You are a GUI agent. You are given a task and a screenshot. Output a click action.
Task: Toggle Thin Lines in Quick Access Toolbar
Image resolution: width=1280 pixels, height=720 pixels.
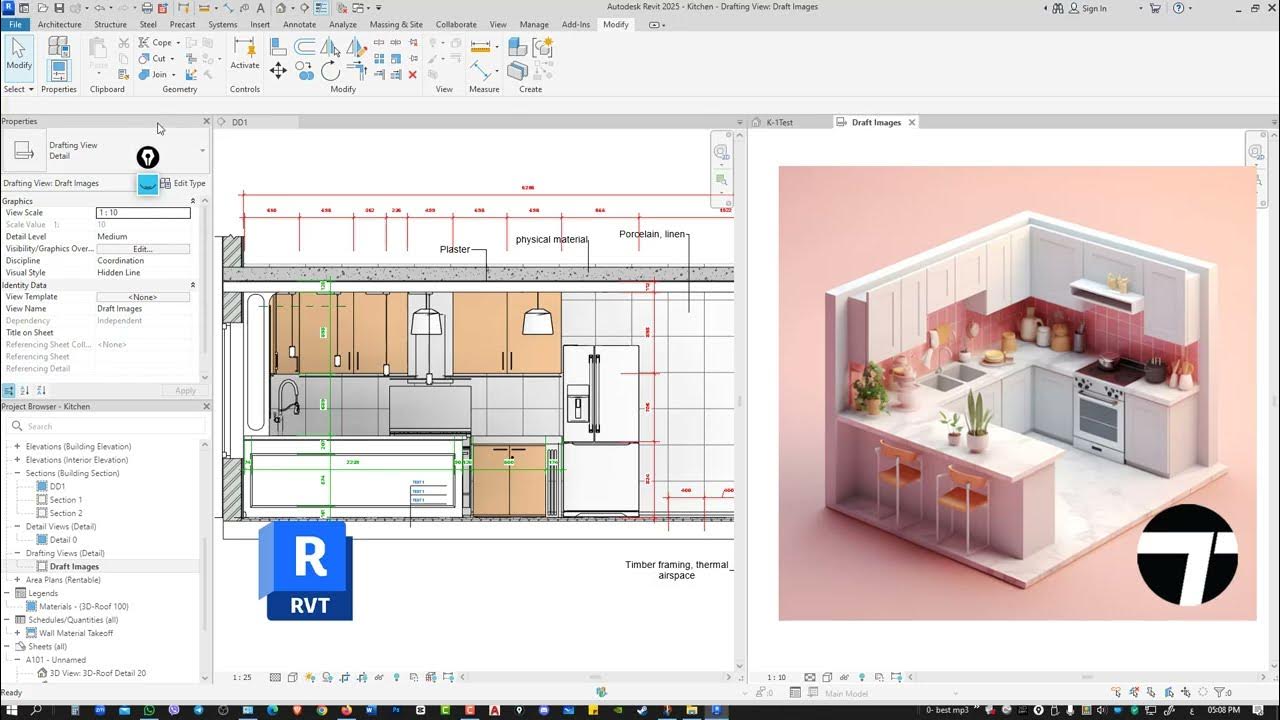(320, 8)
